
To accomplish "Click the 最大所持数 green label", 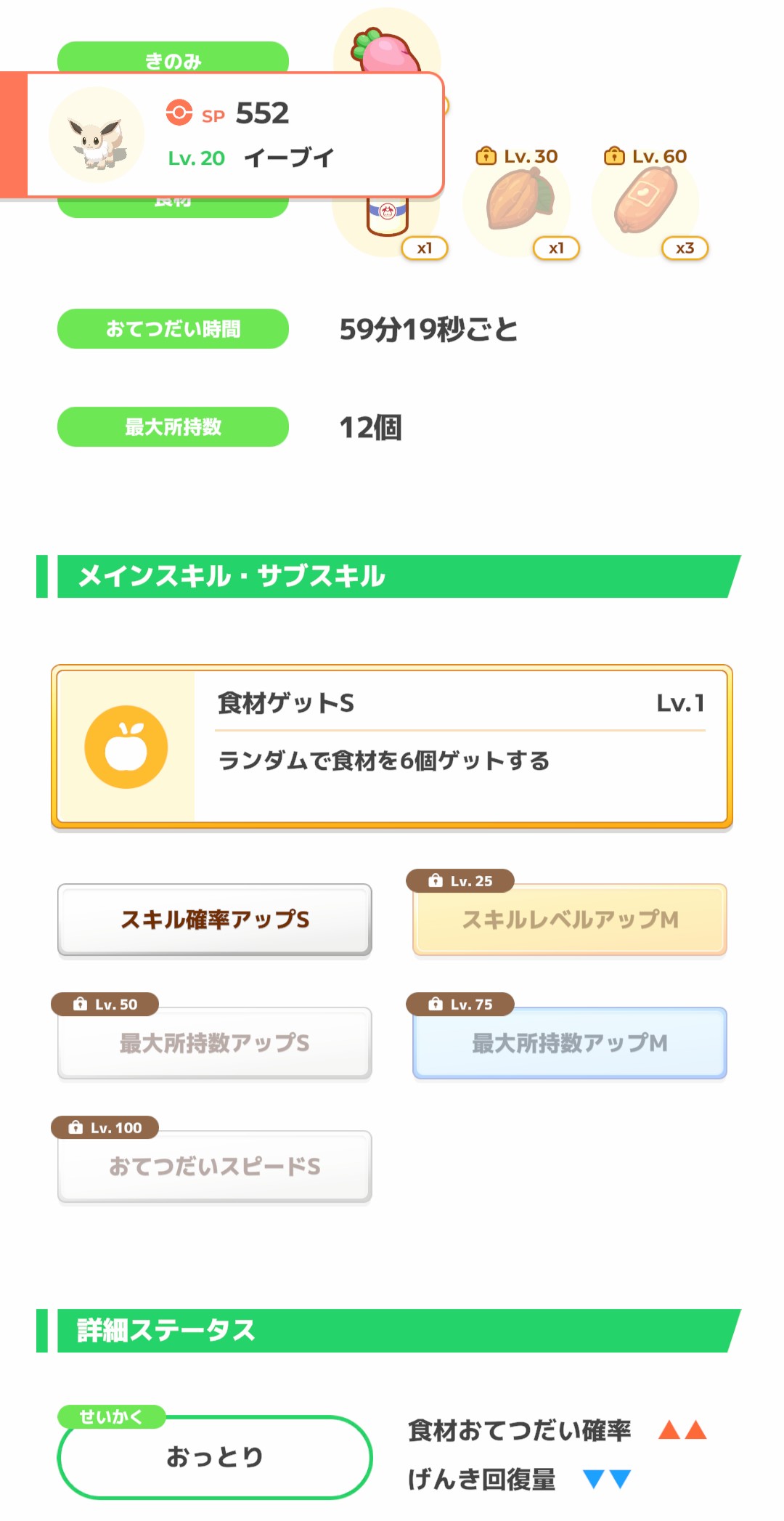I will point(173,427).
